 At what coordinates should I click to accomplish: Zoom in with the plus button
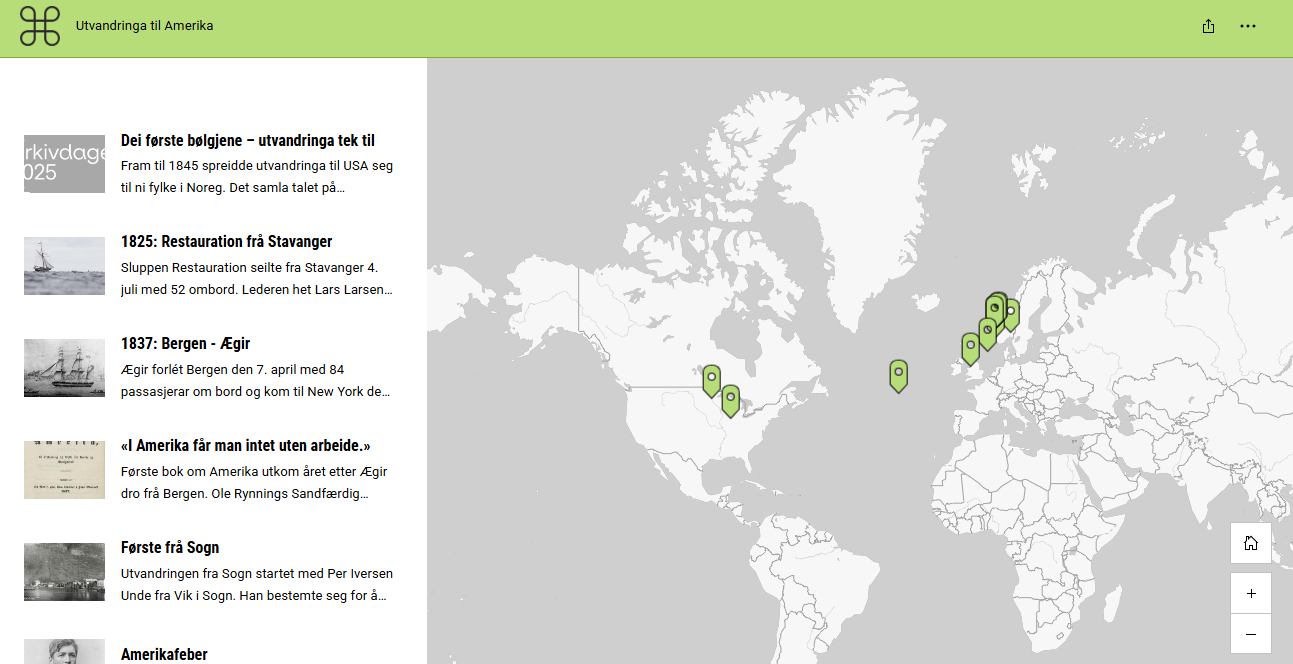click(x=1250, y=593)
